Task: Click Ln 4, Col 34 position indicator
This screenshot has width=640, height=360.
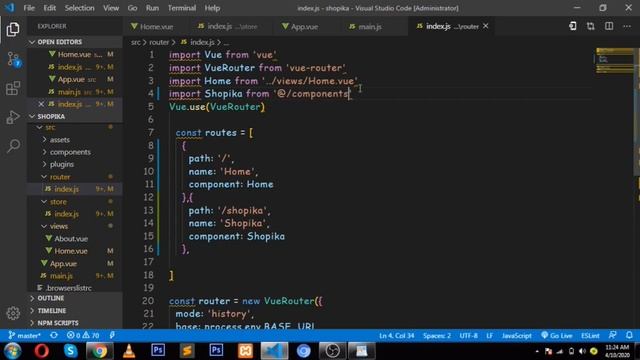Action: coord(396,336)
